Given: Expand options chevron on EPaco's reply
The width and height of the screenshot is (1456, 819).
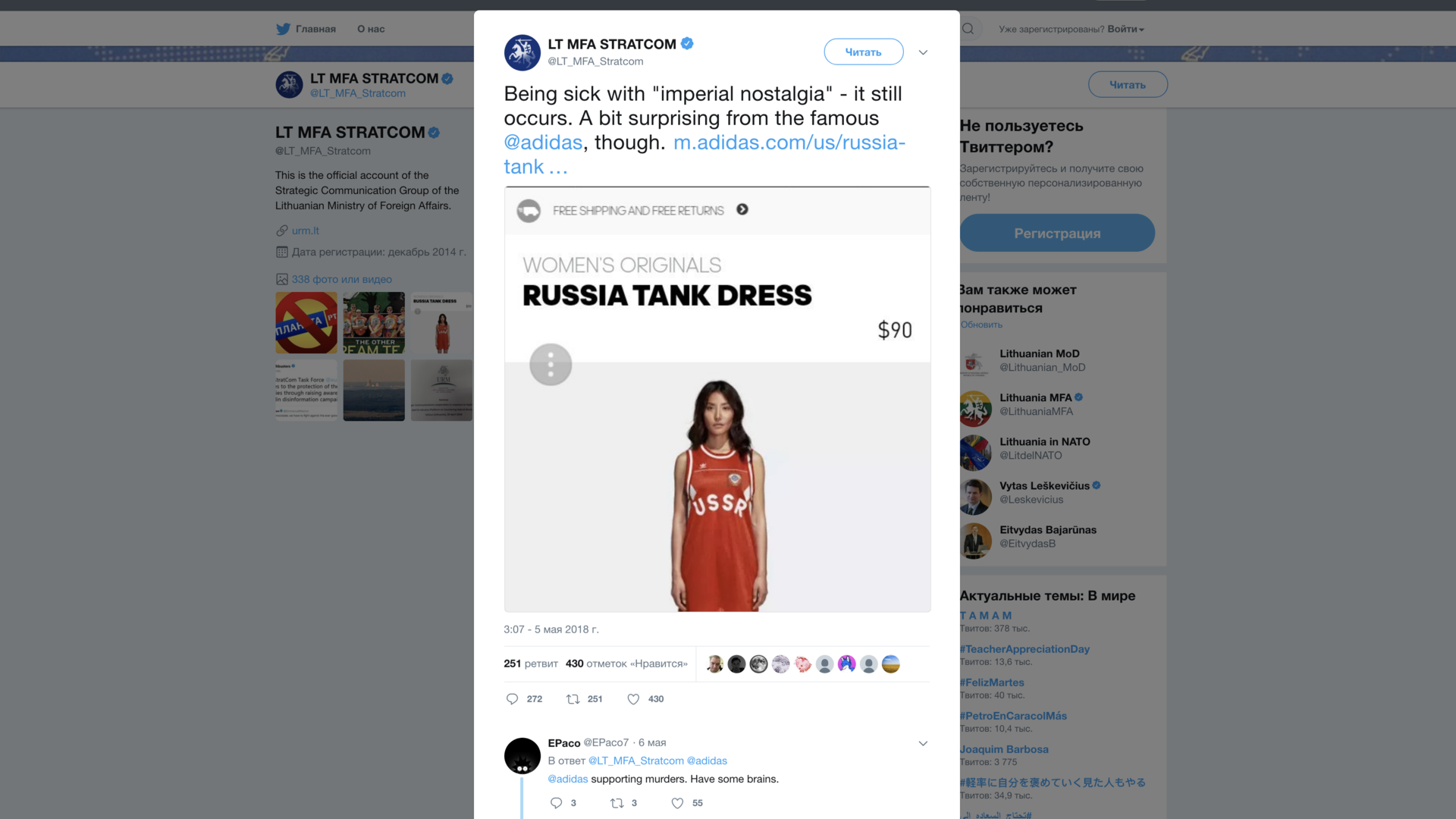Looking at the screenshot, I should (x=923, y=743).
